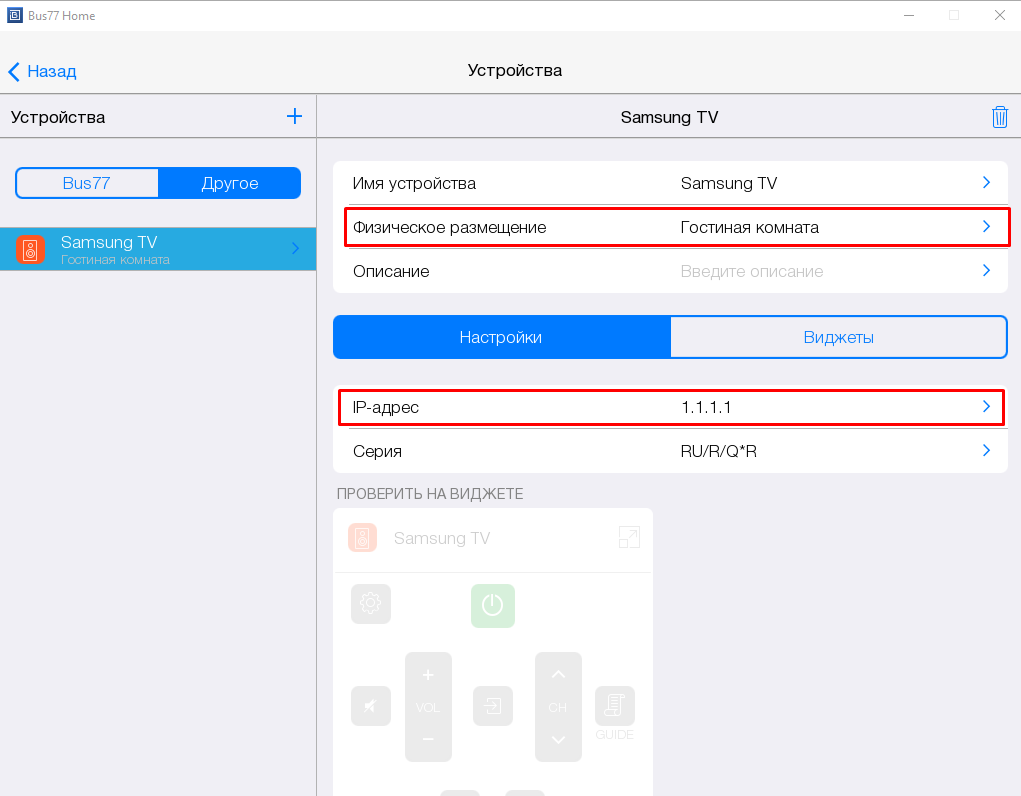The image size is (1021, 796).
Task: Add a new device with plus icon
Action: [x=294, y=116]
